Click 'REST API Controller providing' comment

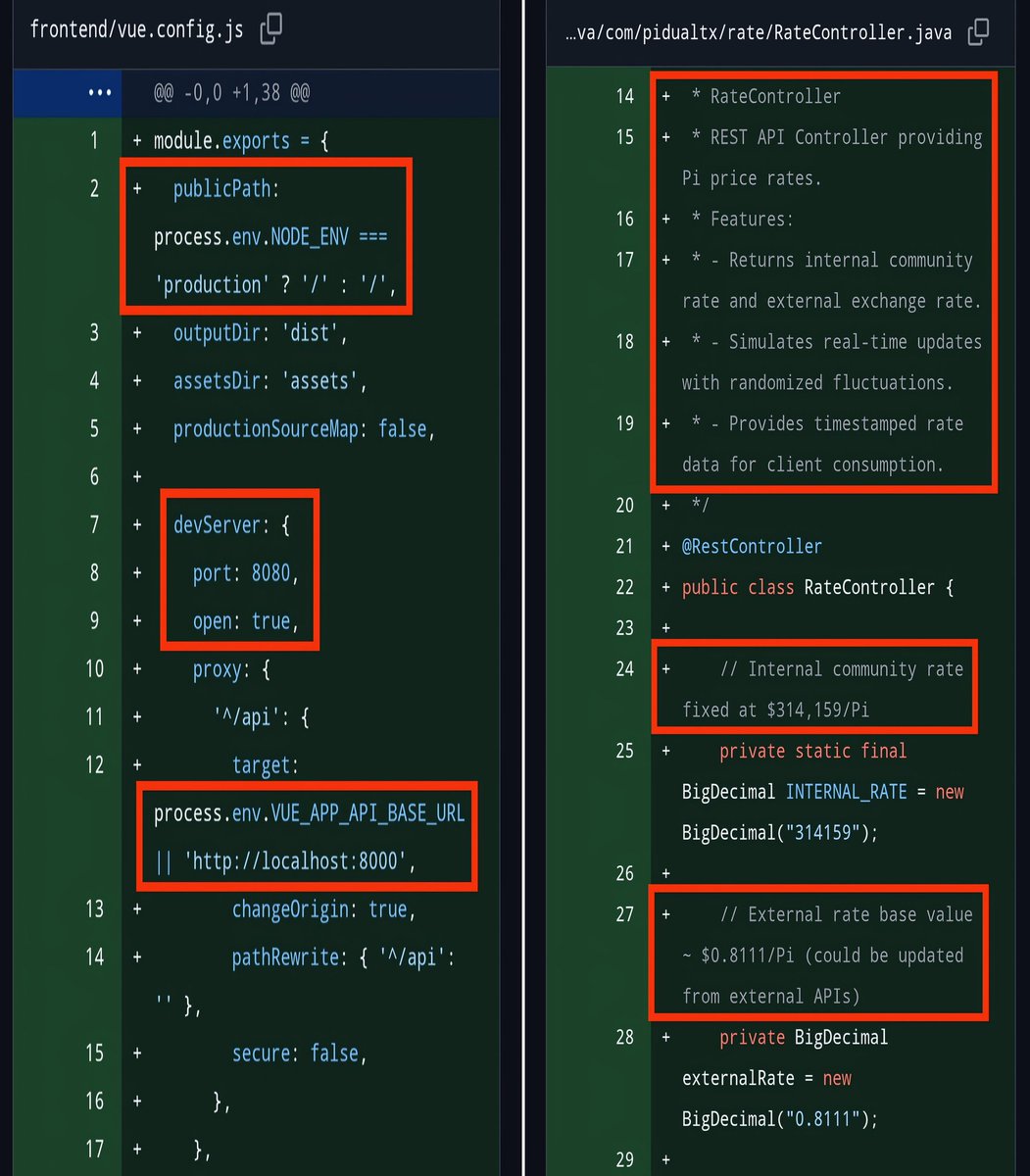click(846, 137)
